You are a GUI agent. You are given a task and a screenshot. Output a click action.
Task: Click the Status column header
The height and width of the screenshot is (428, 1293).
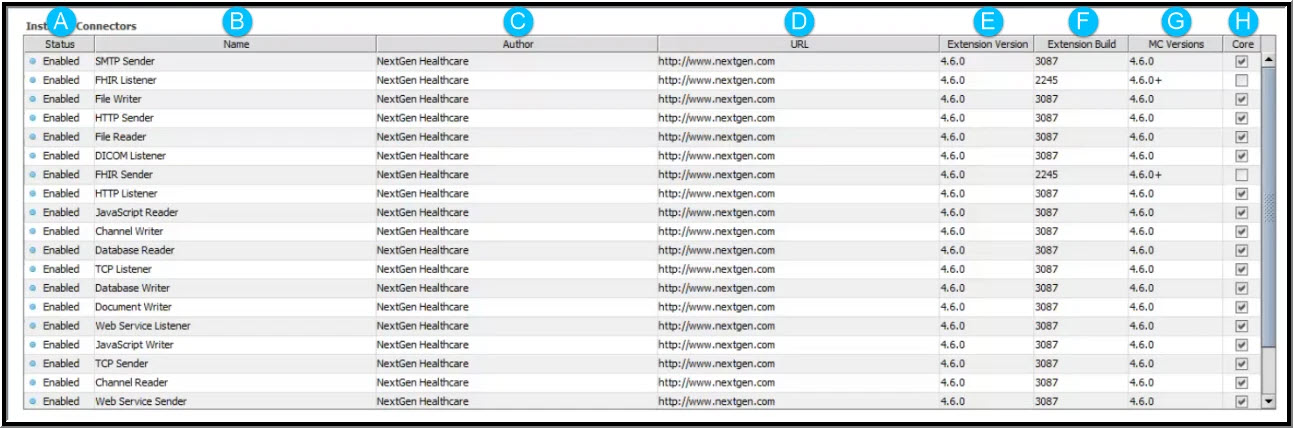pyautogui.click(x=60, y=44)
